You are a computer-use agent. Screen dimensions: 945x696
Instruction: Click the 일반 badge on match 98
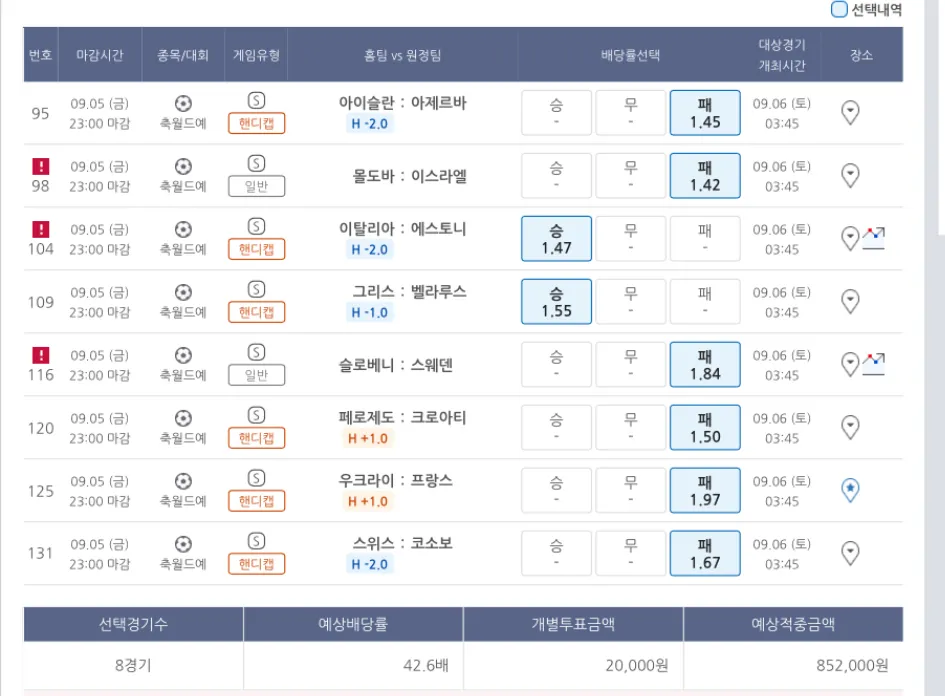257,186
